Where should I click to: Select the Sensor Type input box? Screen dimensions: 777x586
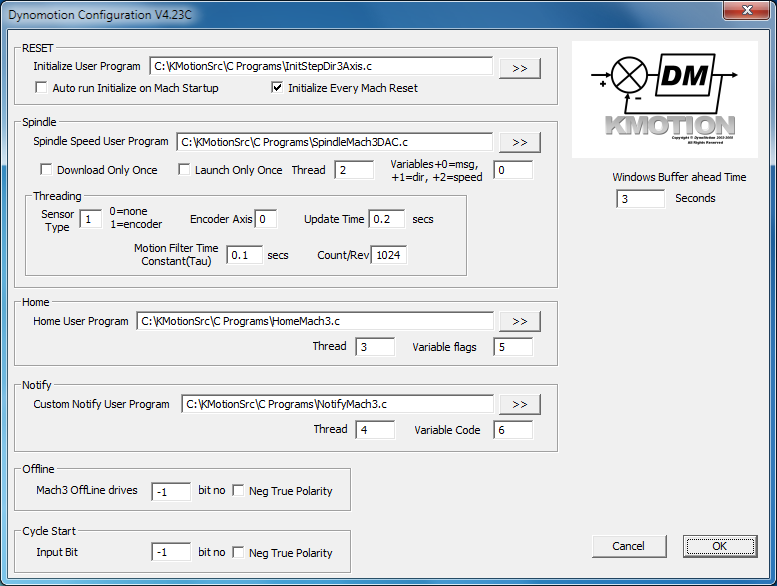coord(90,219)
